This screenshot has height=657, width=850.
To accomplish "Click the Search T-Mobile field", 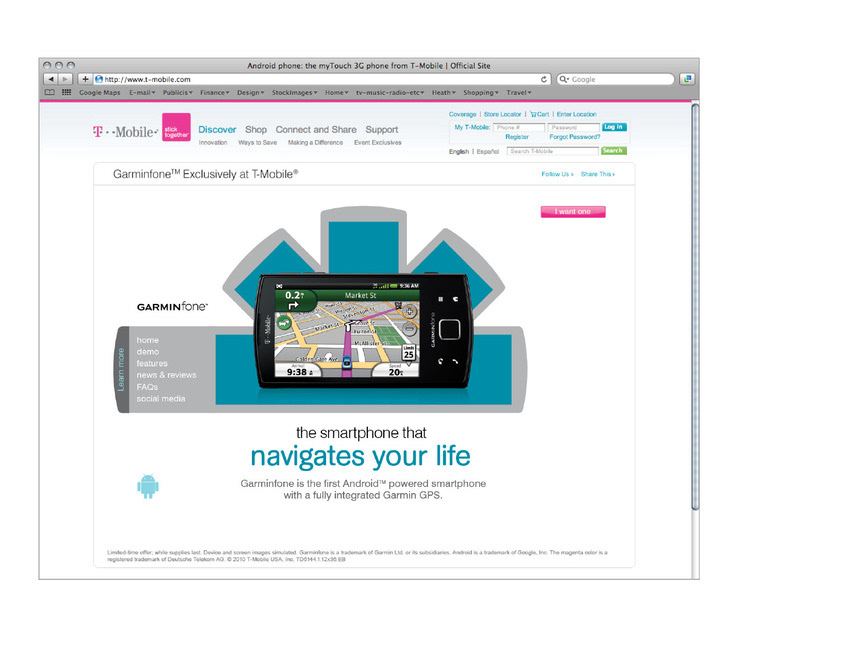I will pyautogui.click(x=552, y=151).
